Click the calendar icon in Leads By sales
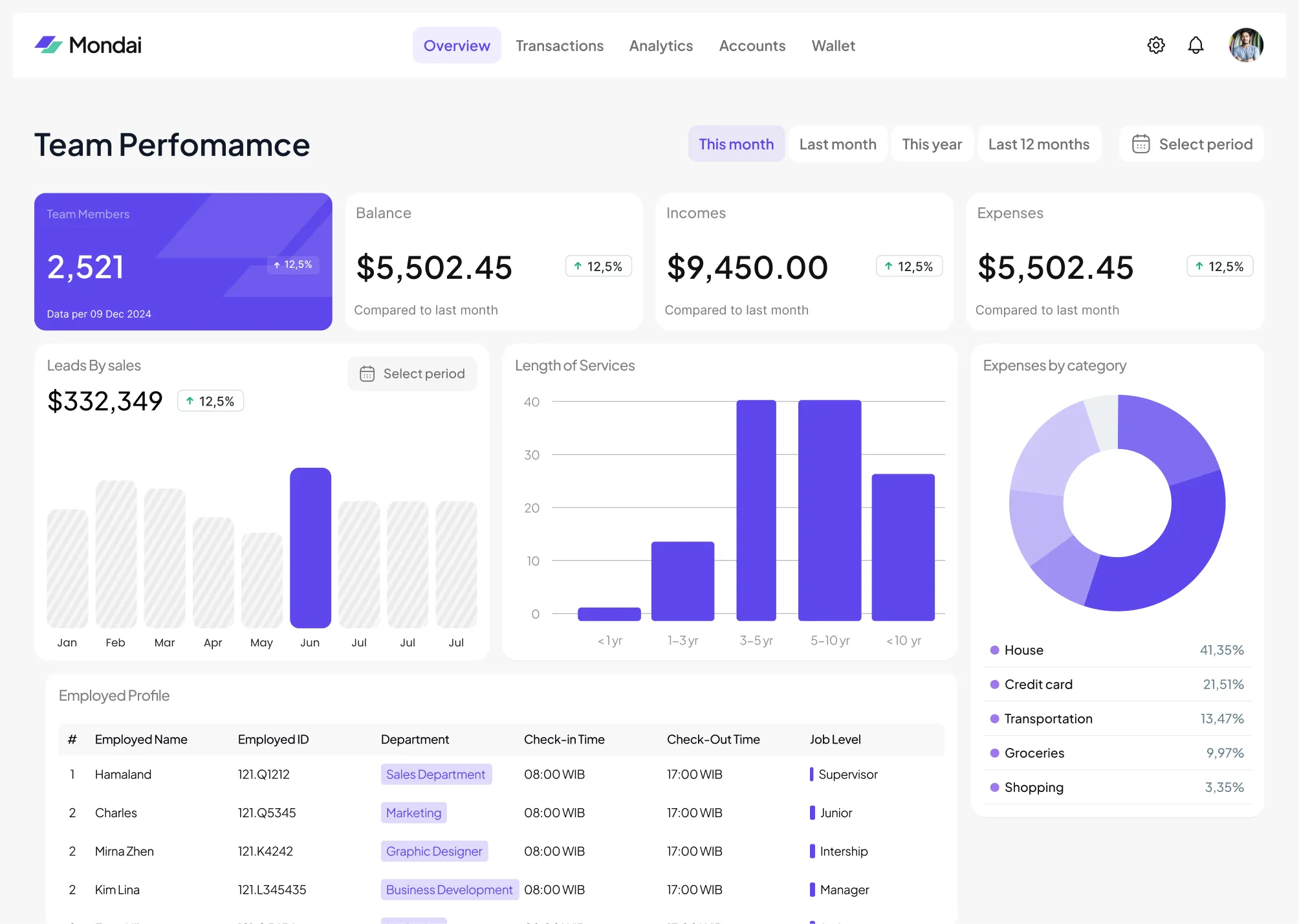The width and height of the screenshot is (1299, 924). point(367,374)
